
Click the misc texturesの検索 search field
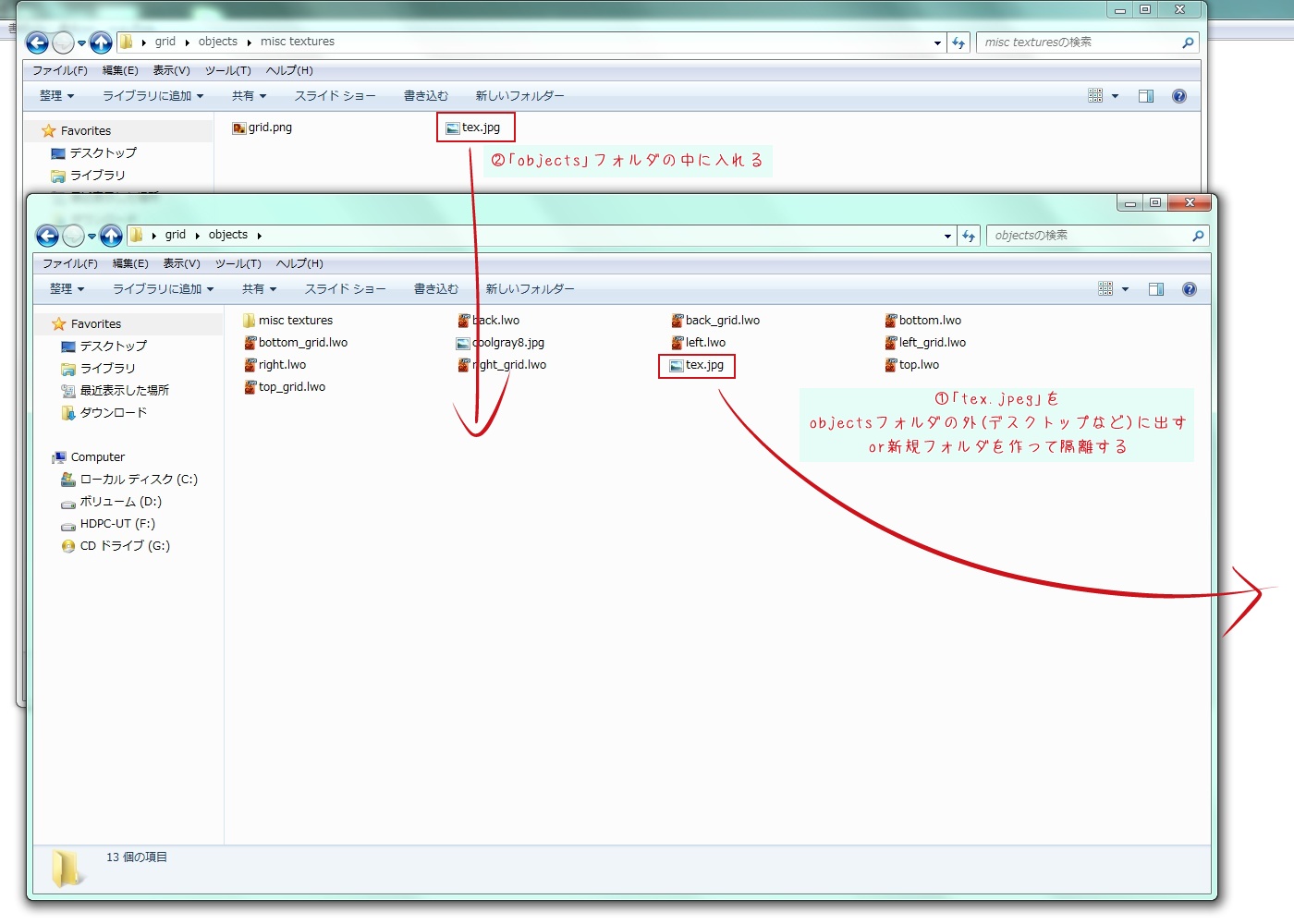(x=1087, y=43)
